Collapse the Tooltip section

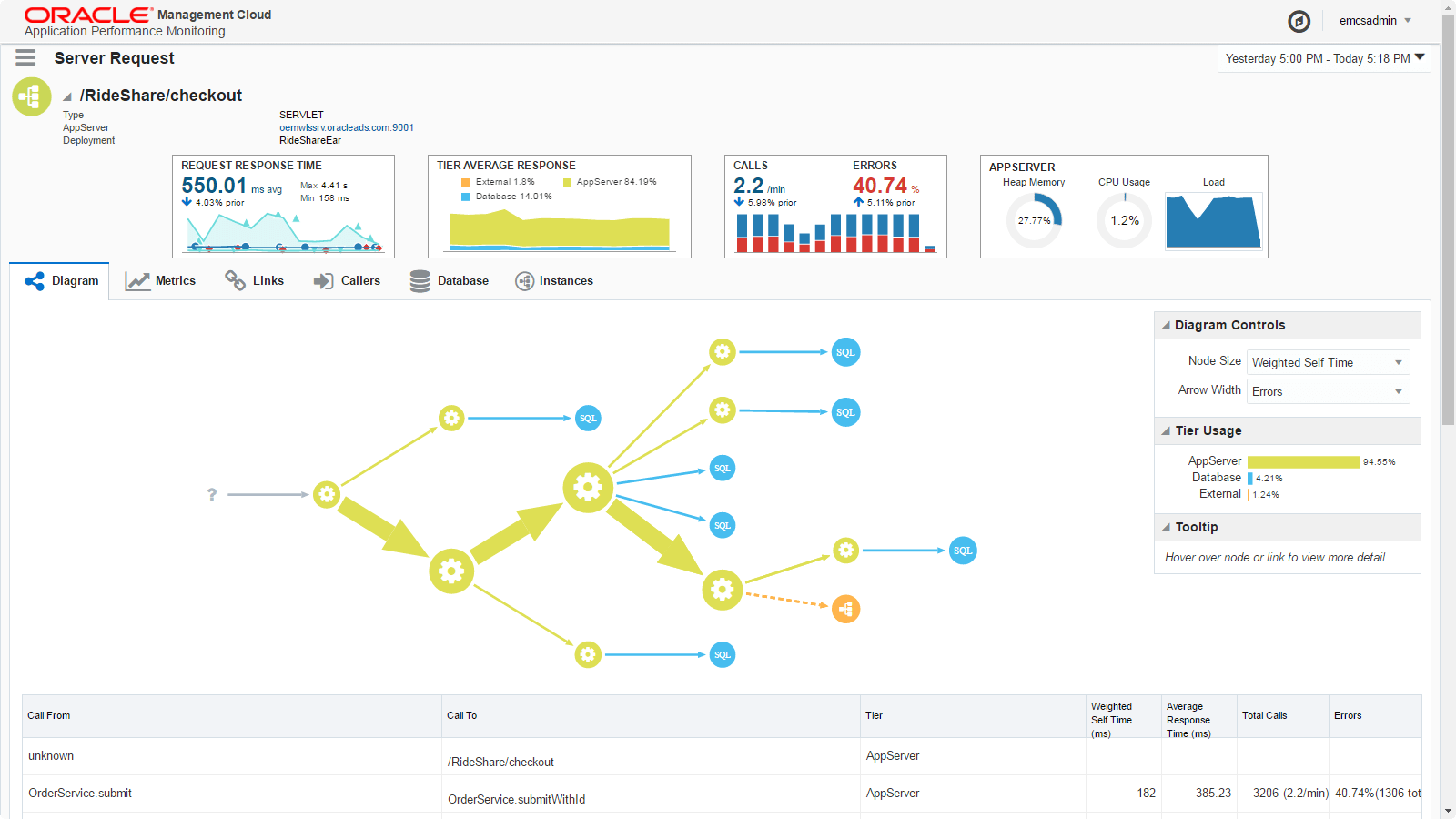click(x=1166, y=527)
